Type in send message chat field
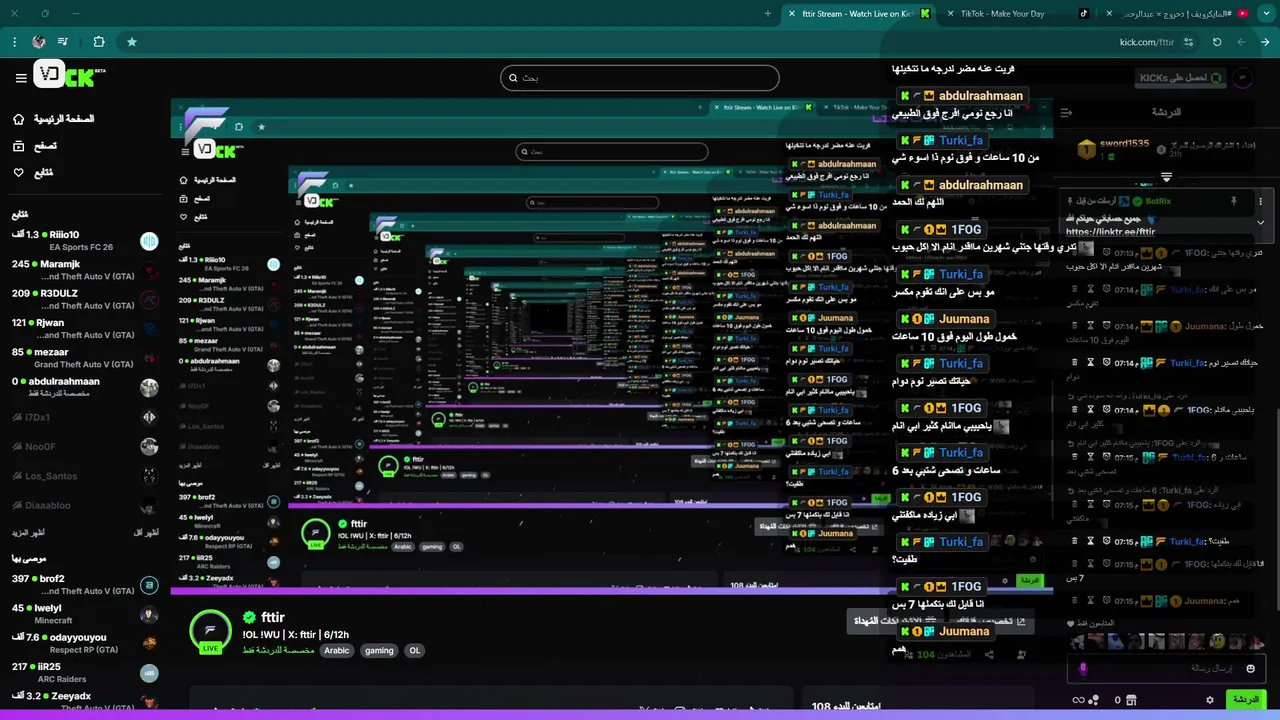 (1167, 668)
